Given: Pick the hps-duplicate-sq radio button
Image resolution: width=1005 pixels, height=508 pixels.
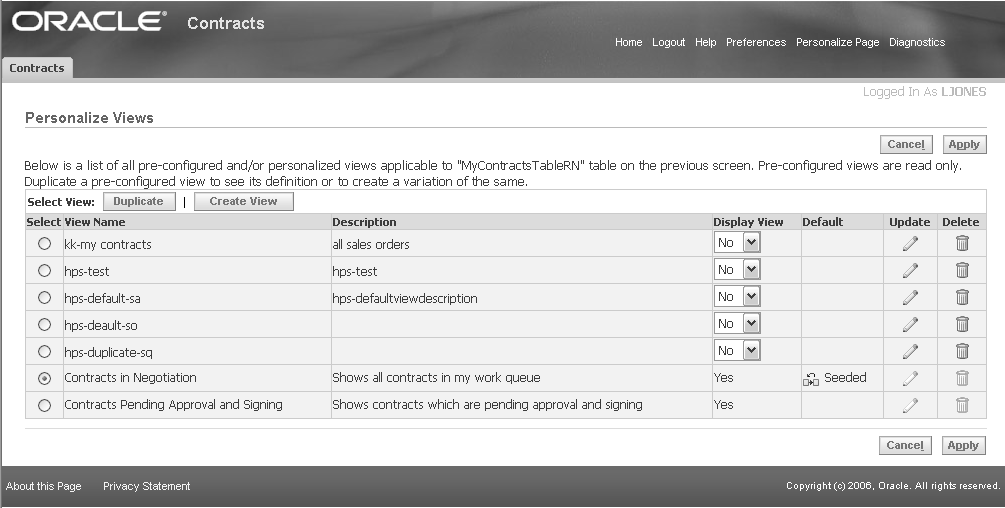Looking at the screenshot, I should coord(44,351).
